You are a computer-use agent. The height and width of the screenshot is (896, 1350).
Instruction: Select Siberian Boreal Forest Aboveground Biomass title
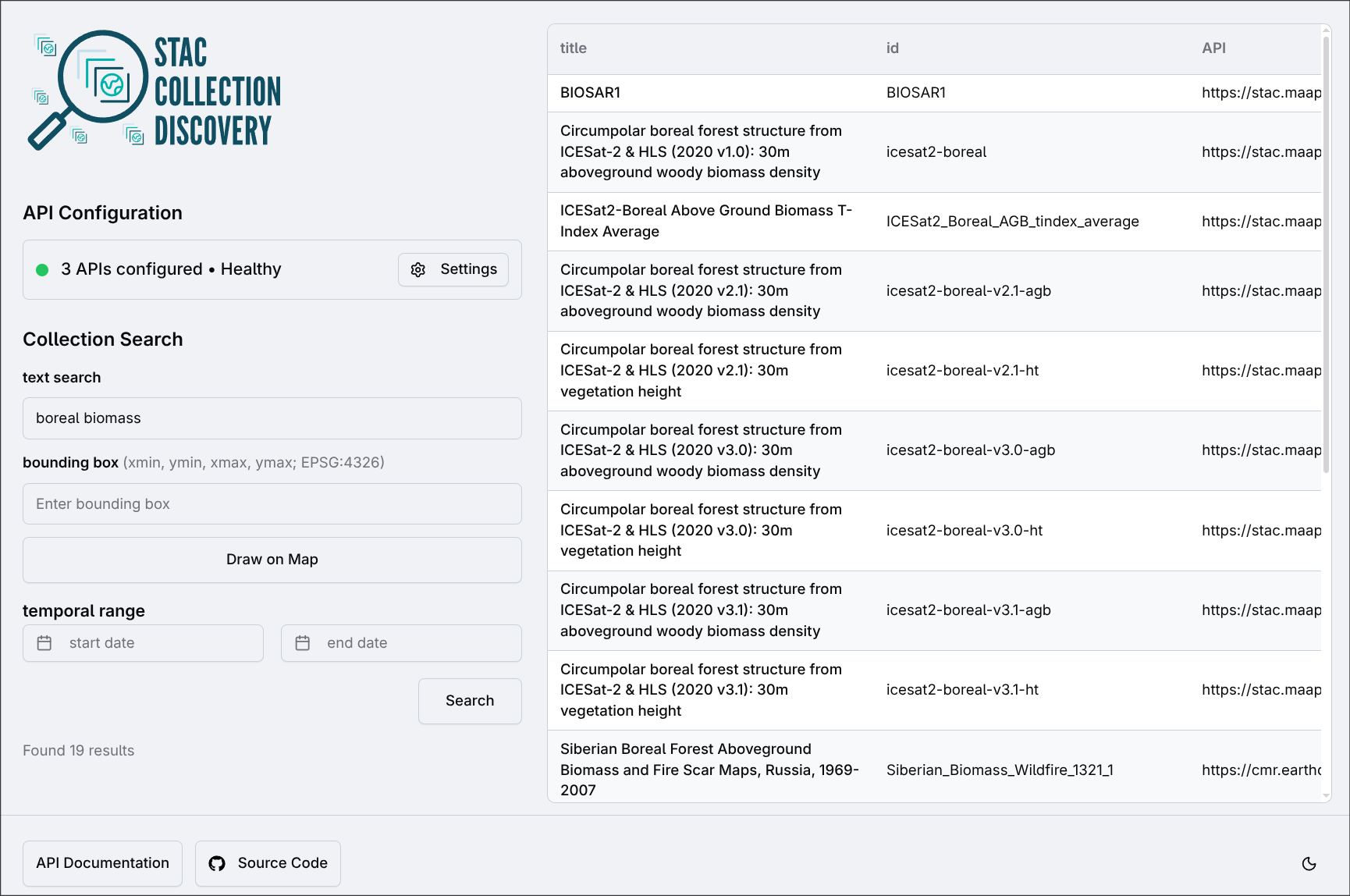coord(709,770)
